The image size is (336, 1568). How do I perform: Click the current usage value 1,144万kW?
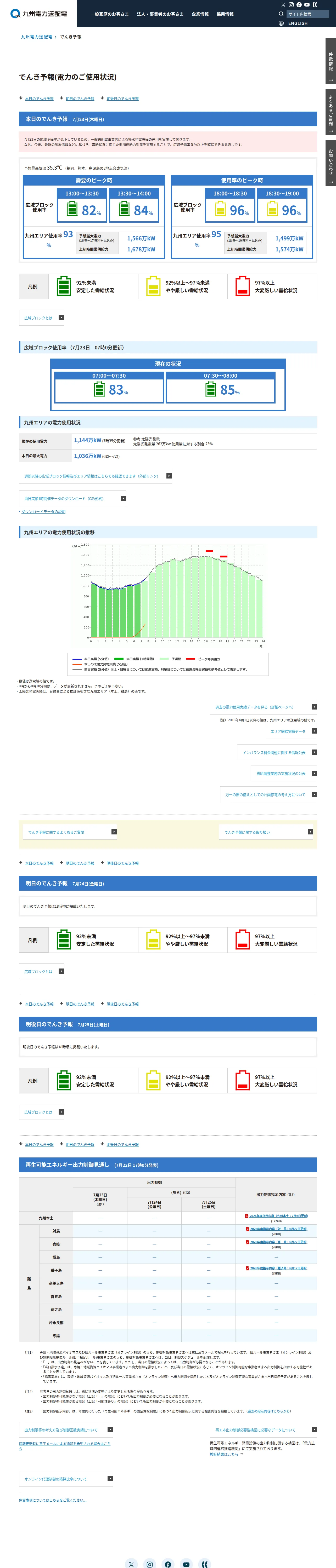click(x=88, y=440)
